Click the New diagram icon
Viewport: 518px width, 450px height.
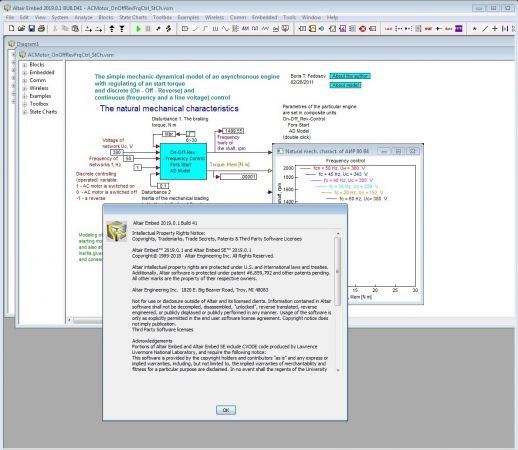(x=11, y=29)
